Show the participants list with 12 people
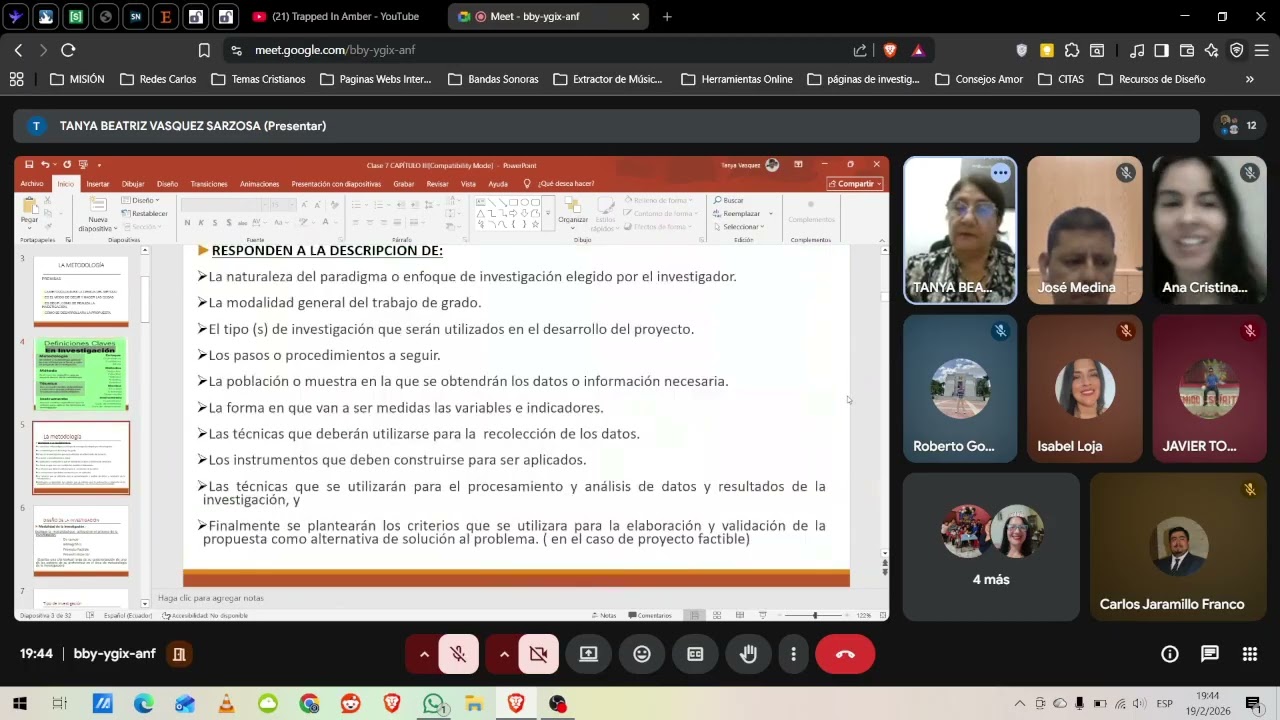The width and height of the screenshot is (1280, 720). pos(1239,126)
